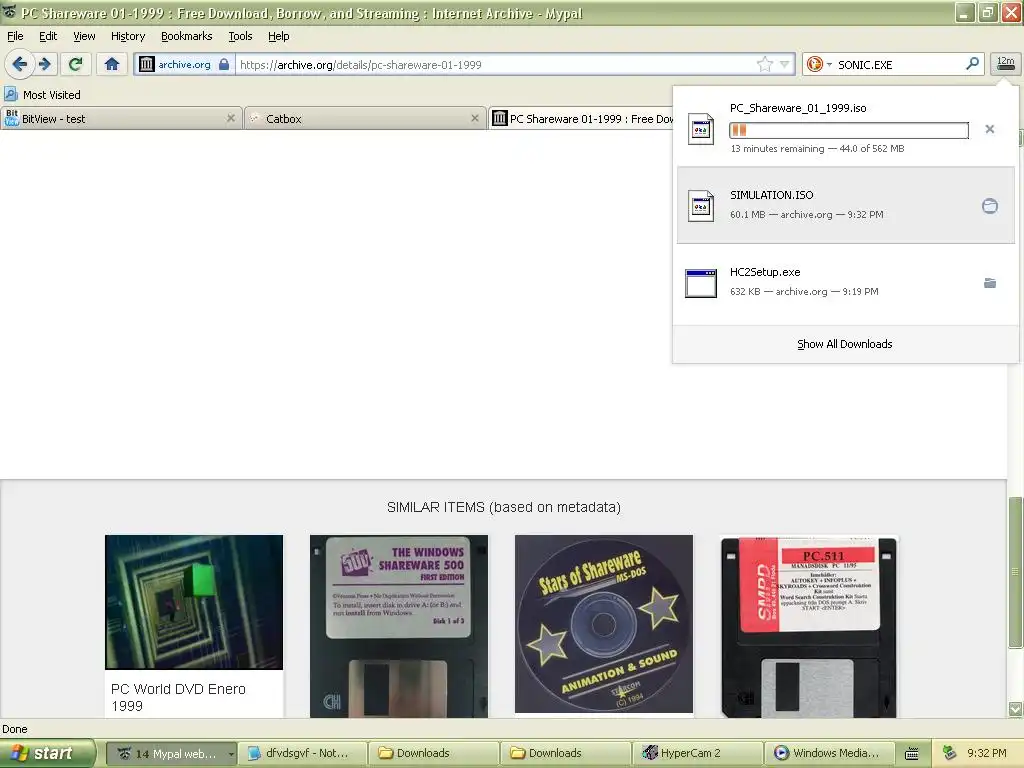Click the HC2Setup.exe download entry name
Image resolution: width=1024 pixels, height=768 pixels.
pyautogui.click(x=765, y=272)
